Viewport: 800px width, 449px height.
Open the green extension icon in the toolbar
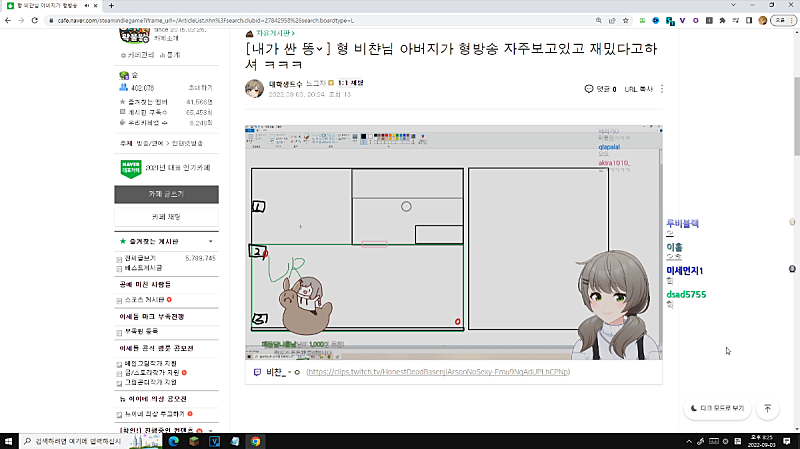click(x=642, y=20)
